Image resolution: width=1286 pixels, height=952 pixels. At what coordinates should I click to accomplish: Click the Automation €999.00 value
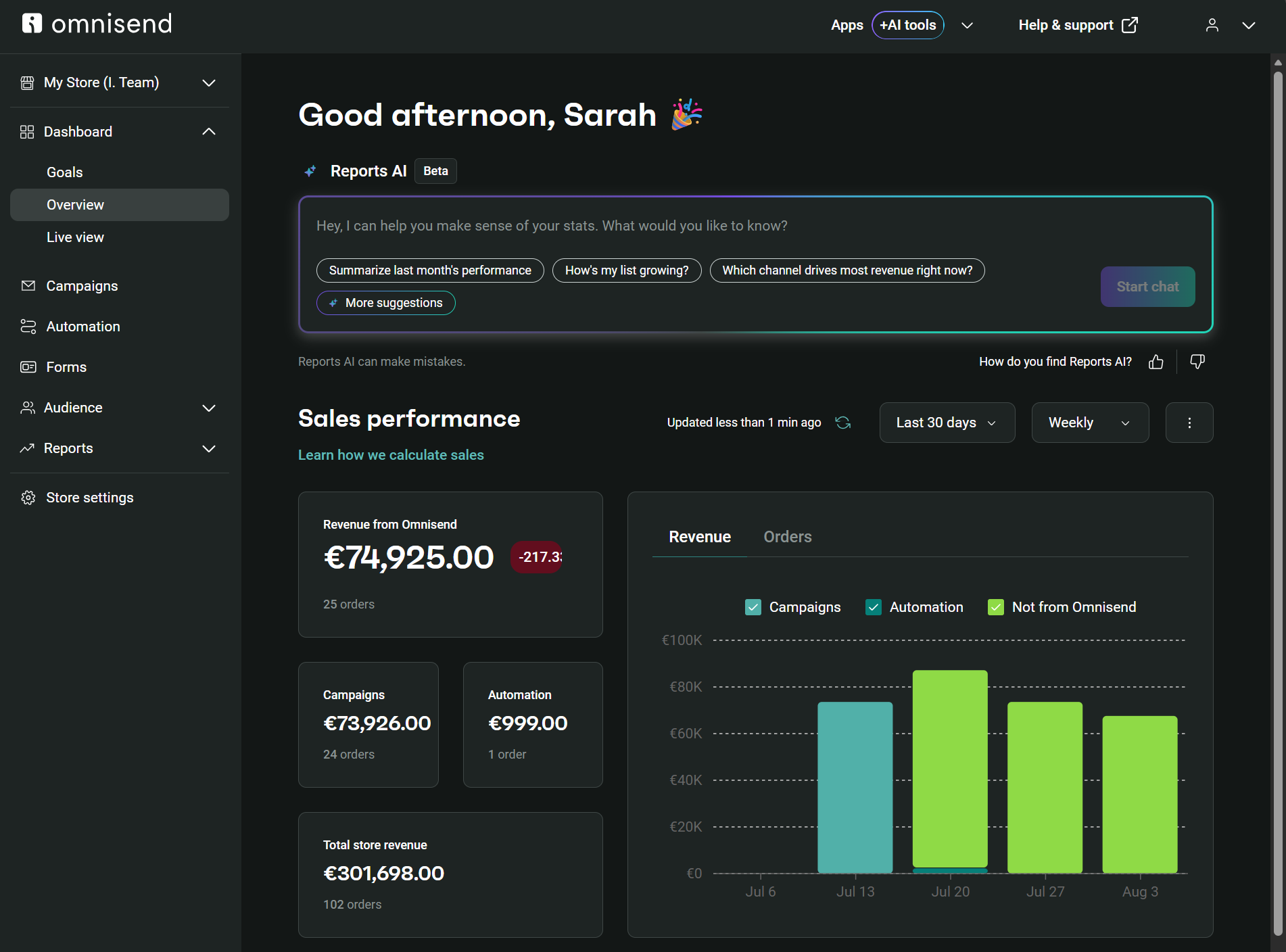pyautogui.click(x=528, y=723)
